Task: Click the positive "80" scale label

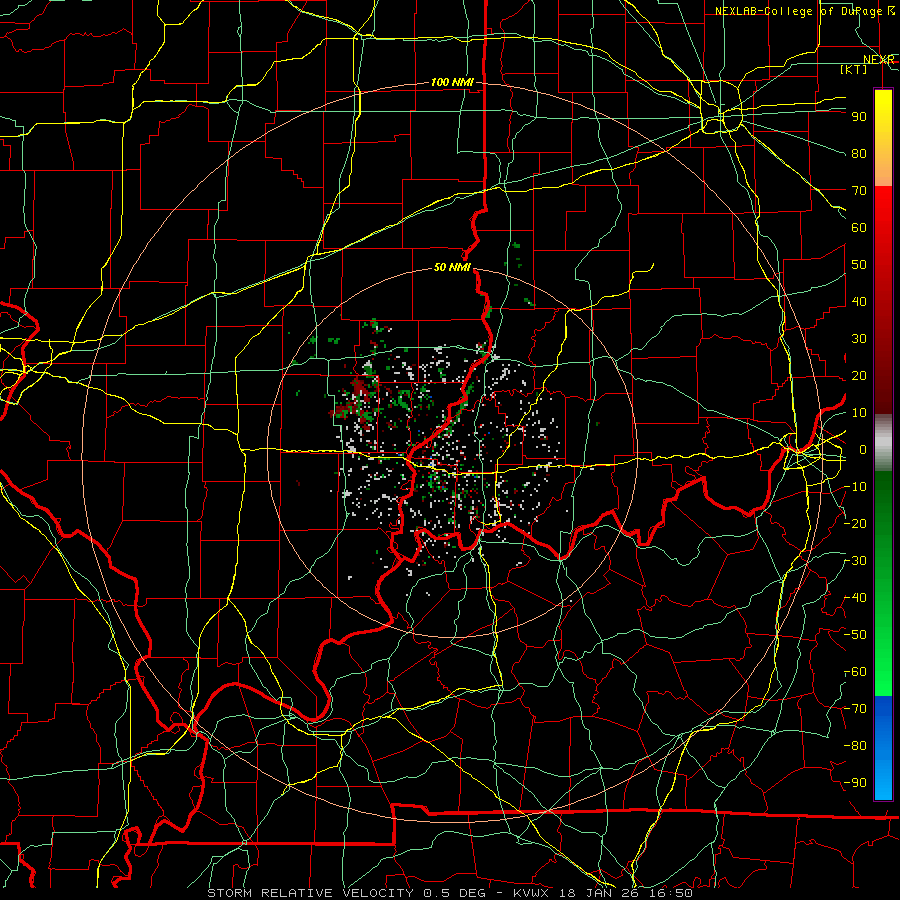Action: point(859,153)
